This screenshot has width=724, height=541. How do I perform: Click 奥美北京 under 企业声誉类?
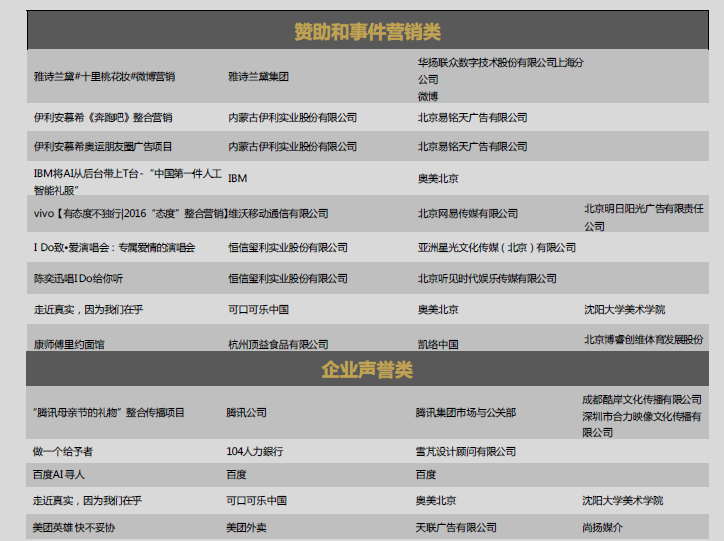click(435, 501)
